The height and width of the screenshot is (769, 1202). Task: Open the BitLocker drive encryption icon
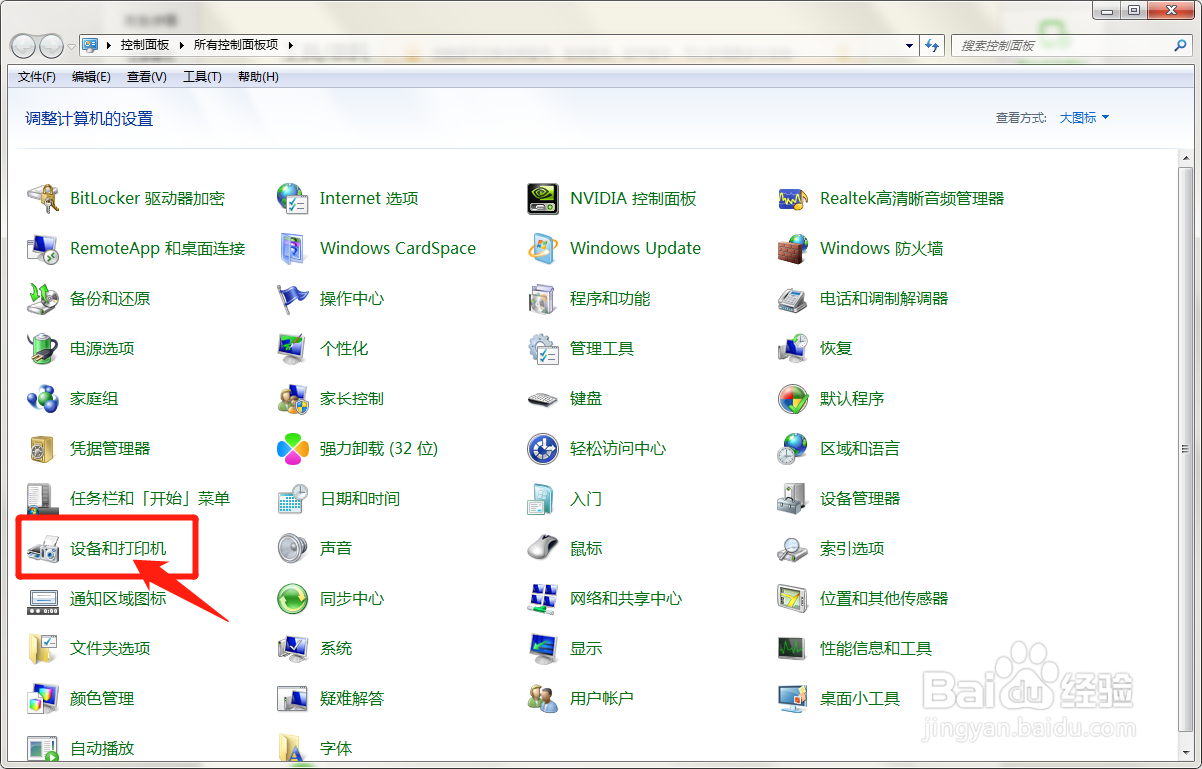(43, 198)
